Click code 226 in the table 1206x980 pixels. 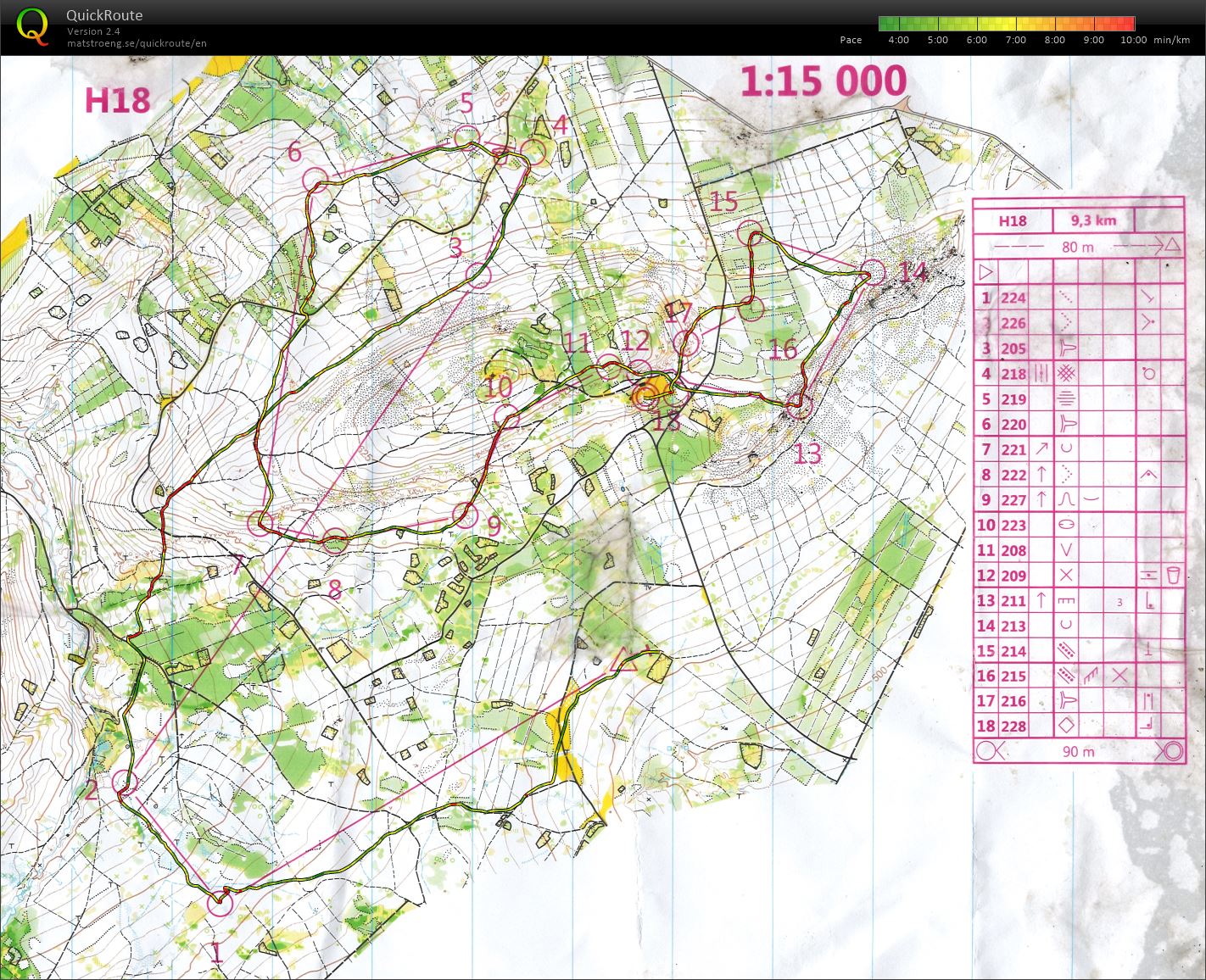(x=1013, y=323)
